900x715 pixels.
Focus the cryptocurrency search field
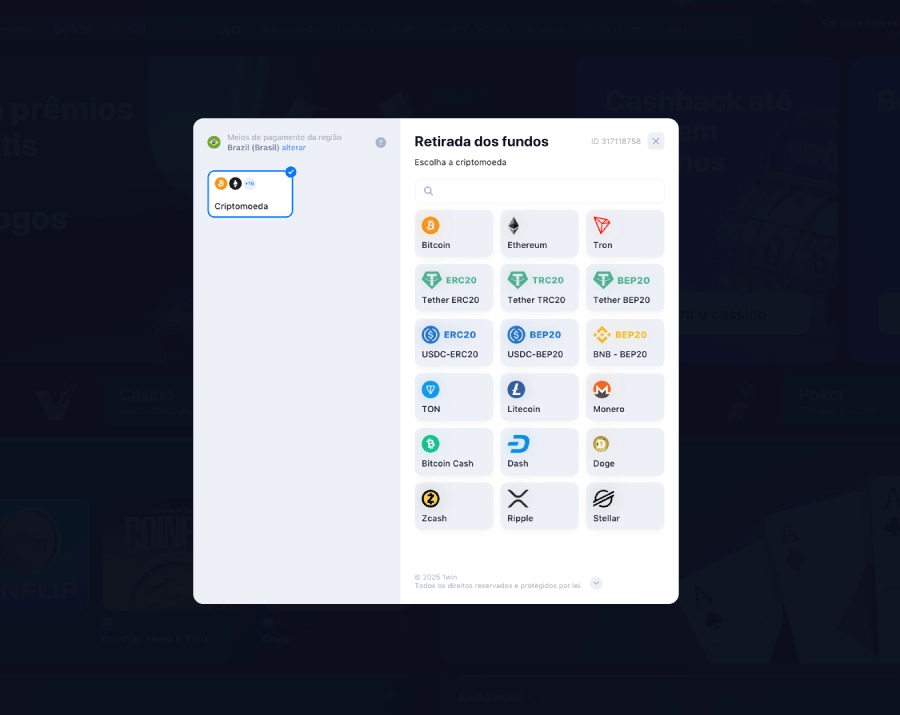pos(540,191)
